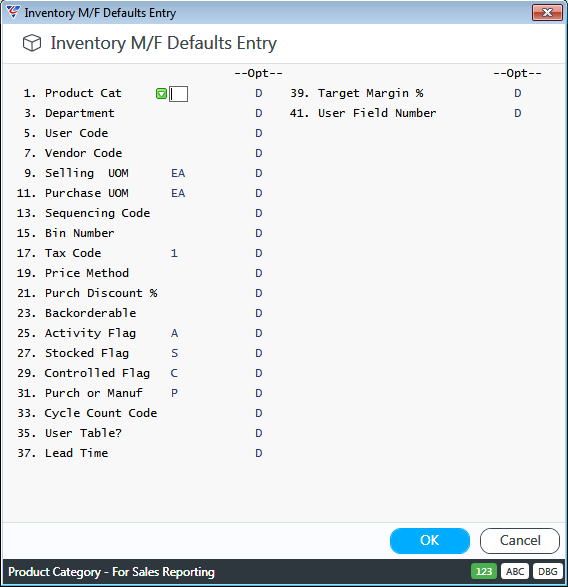This screenshot has width=568, height=587.
Task: Select the Selling UOM value EA
Action: (178, 173)
